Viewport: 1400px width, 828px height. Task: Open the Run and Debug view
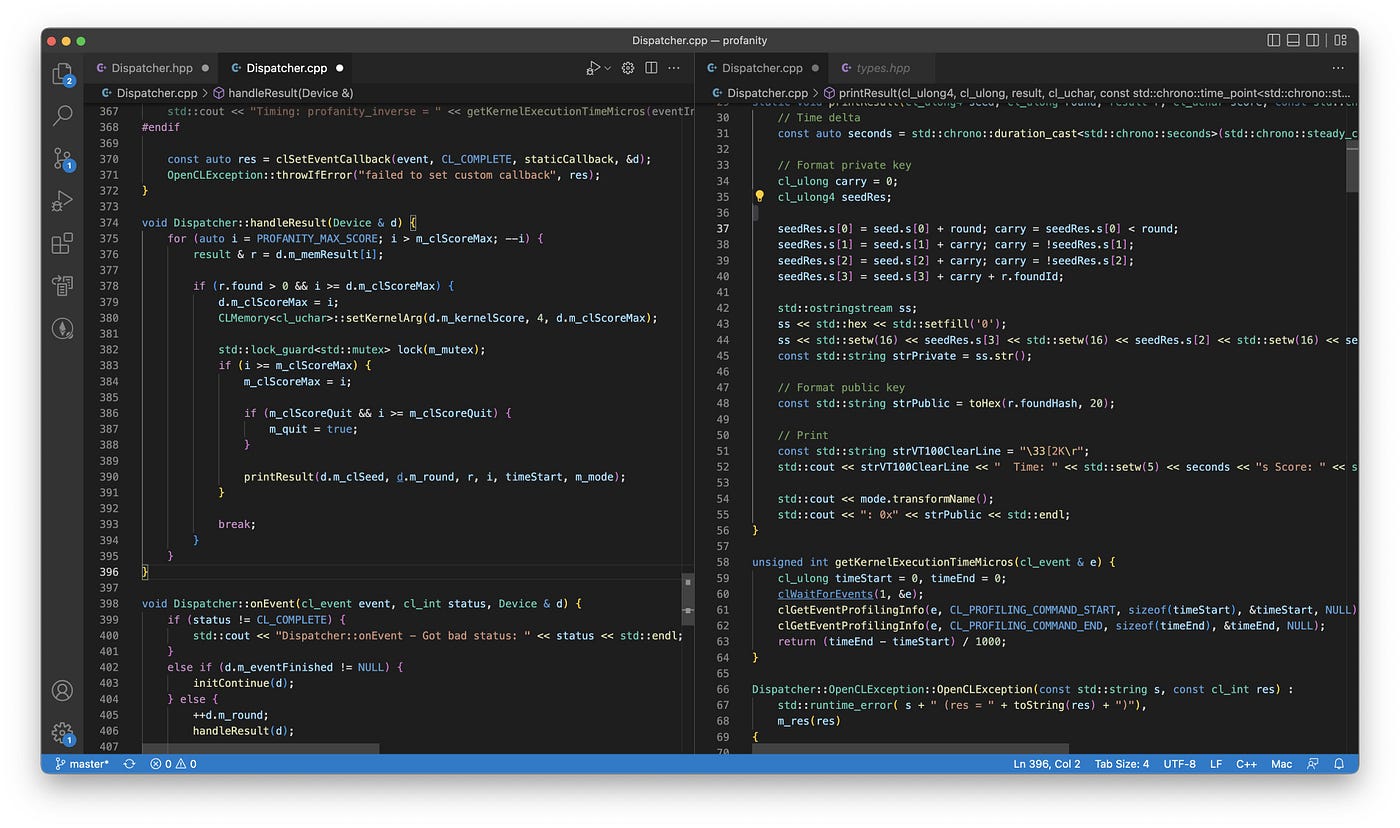pos(62,201)
